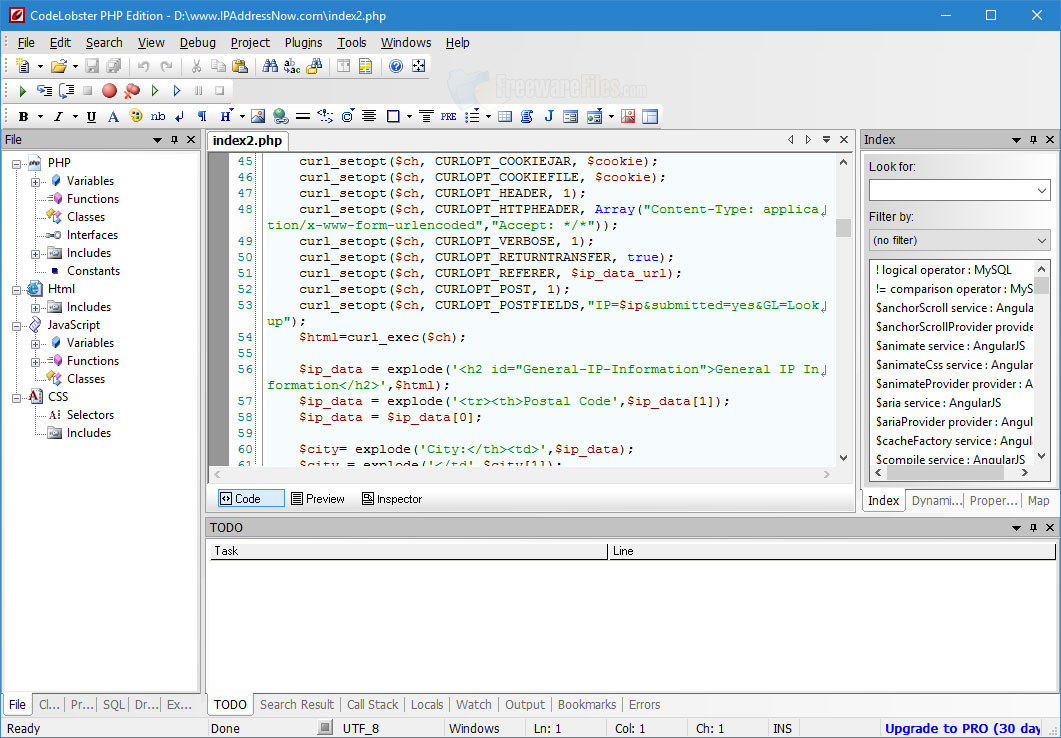Click the Find in Files icon
The height and width of the screenshot is (738, 1061).
click(x=314, y=66)
